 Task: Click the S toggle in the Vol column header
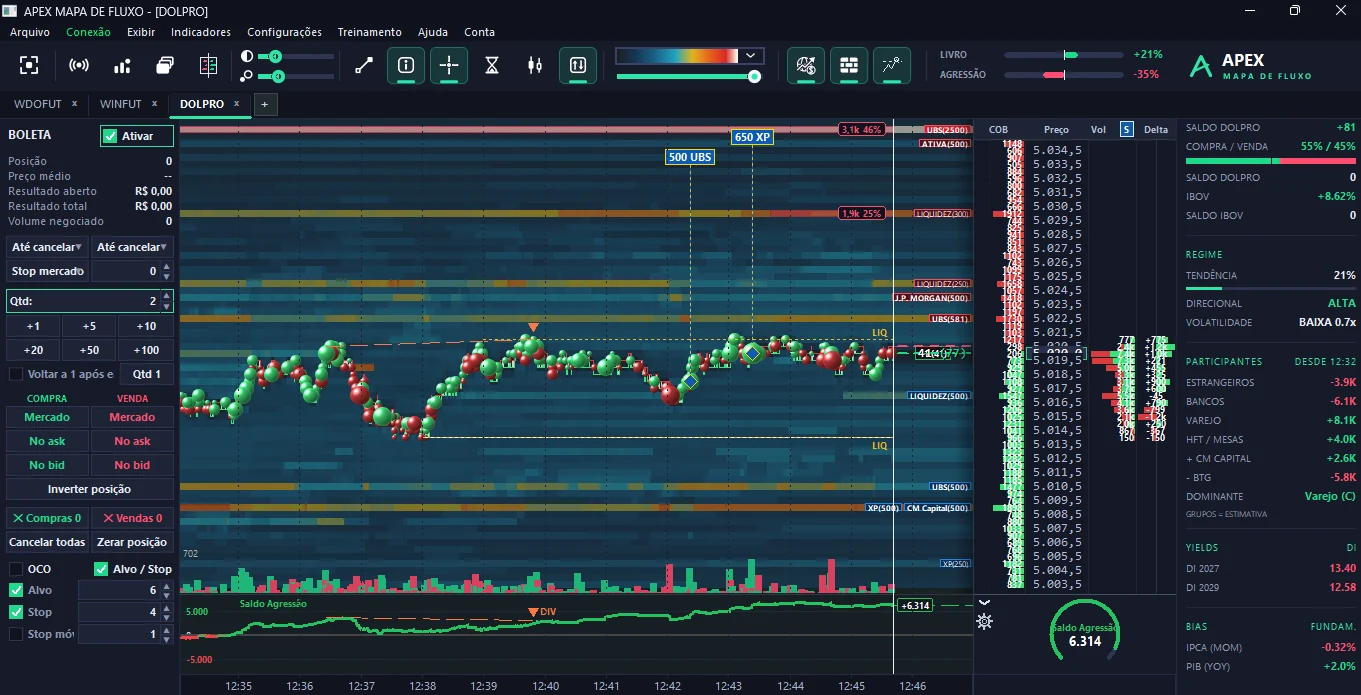tap(1127, 129)
